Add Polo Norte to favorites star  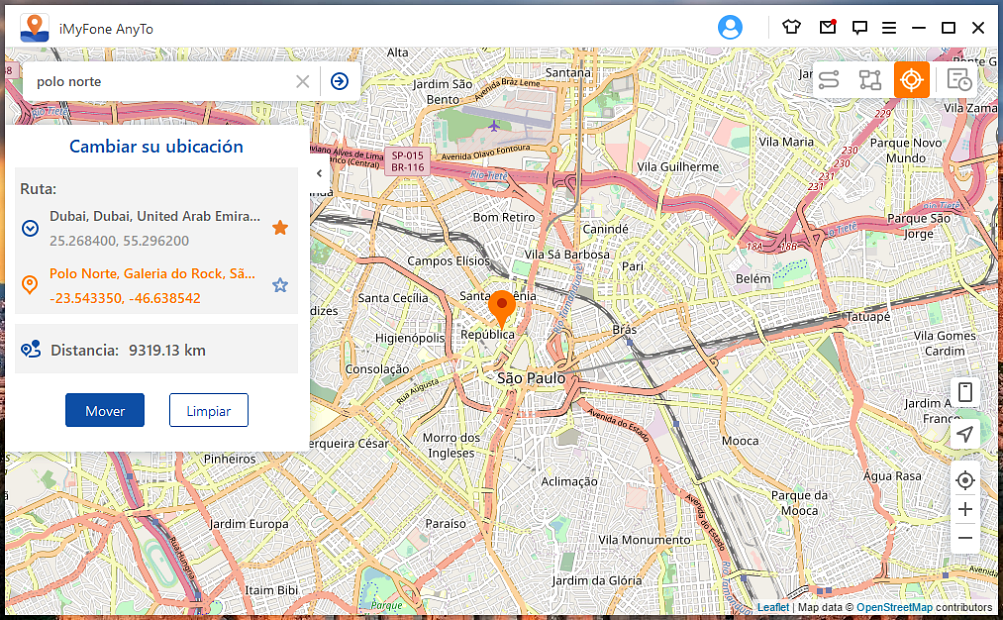pos(280,285)
